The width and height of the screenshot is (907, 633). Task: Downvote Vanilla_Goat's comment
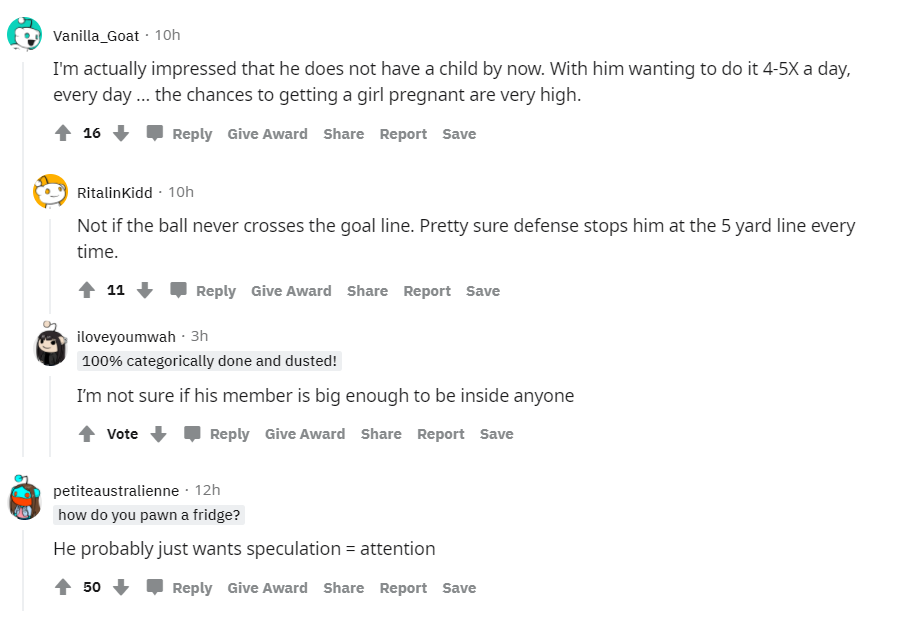tap(121, 133)
